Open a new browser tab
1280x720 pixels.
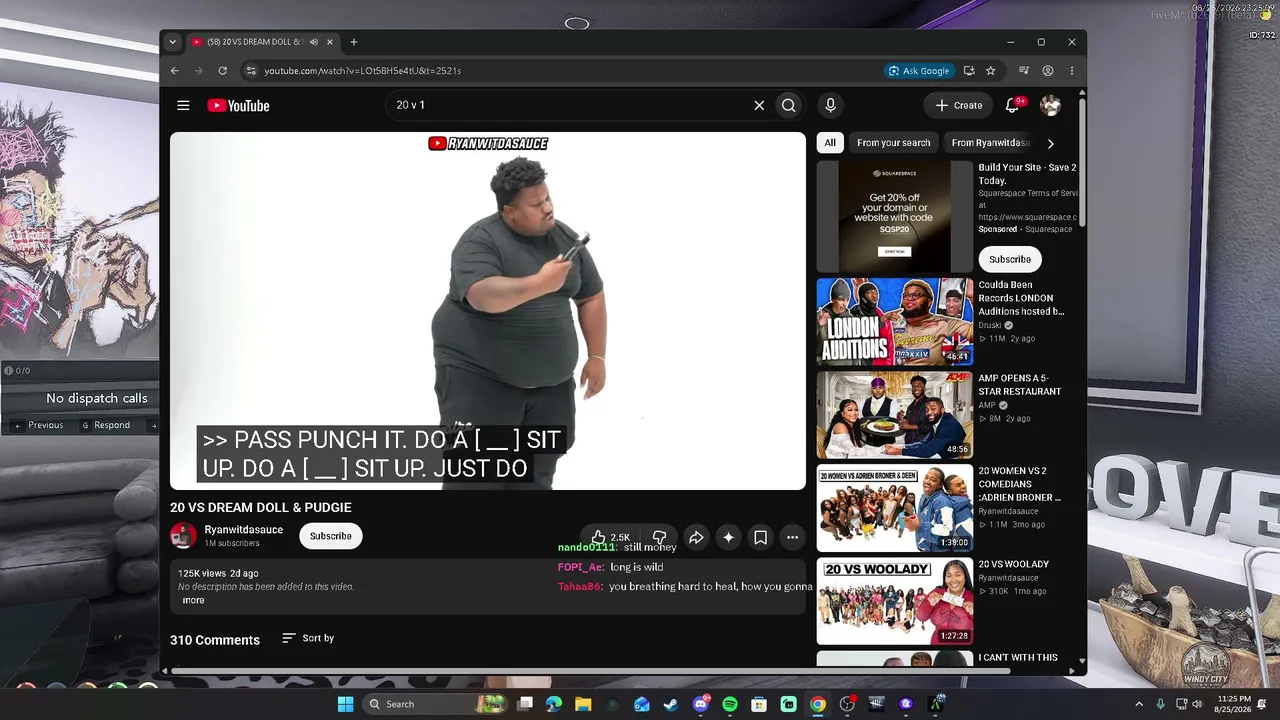[x=354, y=42]
